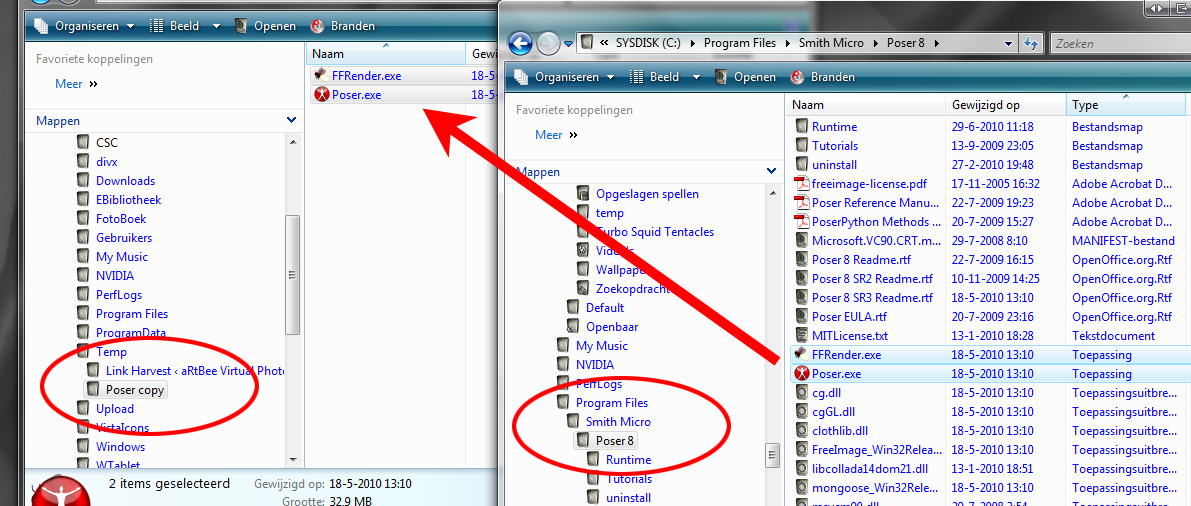The width and height of the screenshot is (1191, 506).
Task: Select the Tutorials folder in the file list
Action: (834, 146)
